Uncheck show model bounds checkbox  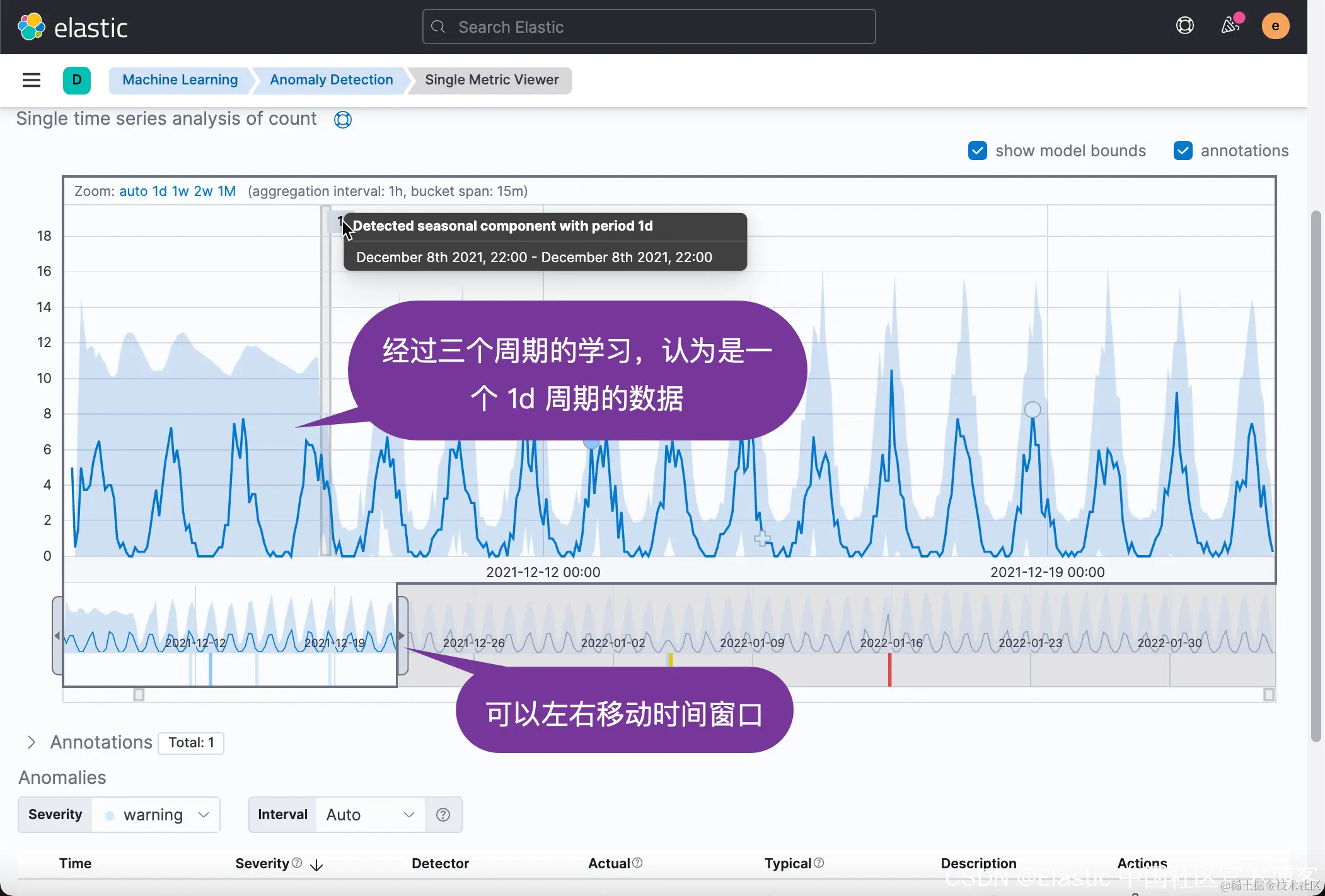pyautogui.click(x=977, y=151)
